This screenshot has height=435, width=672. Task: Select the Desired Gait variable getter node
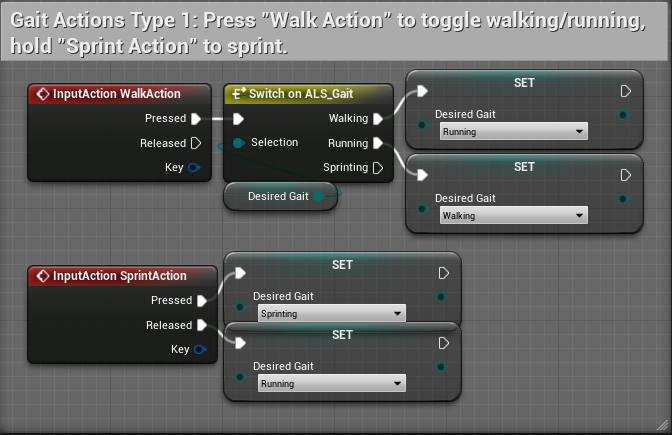(x=277, y=196)
